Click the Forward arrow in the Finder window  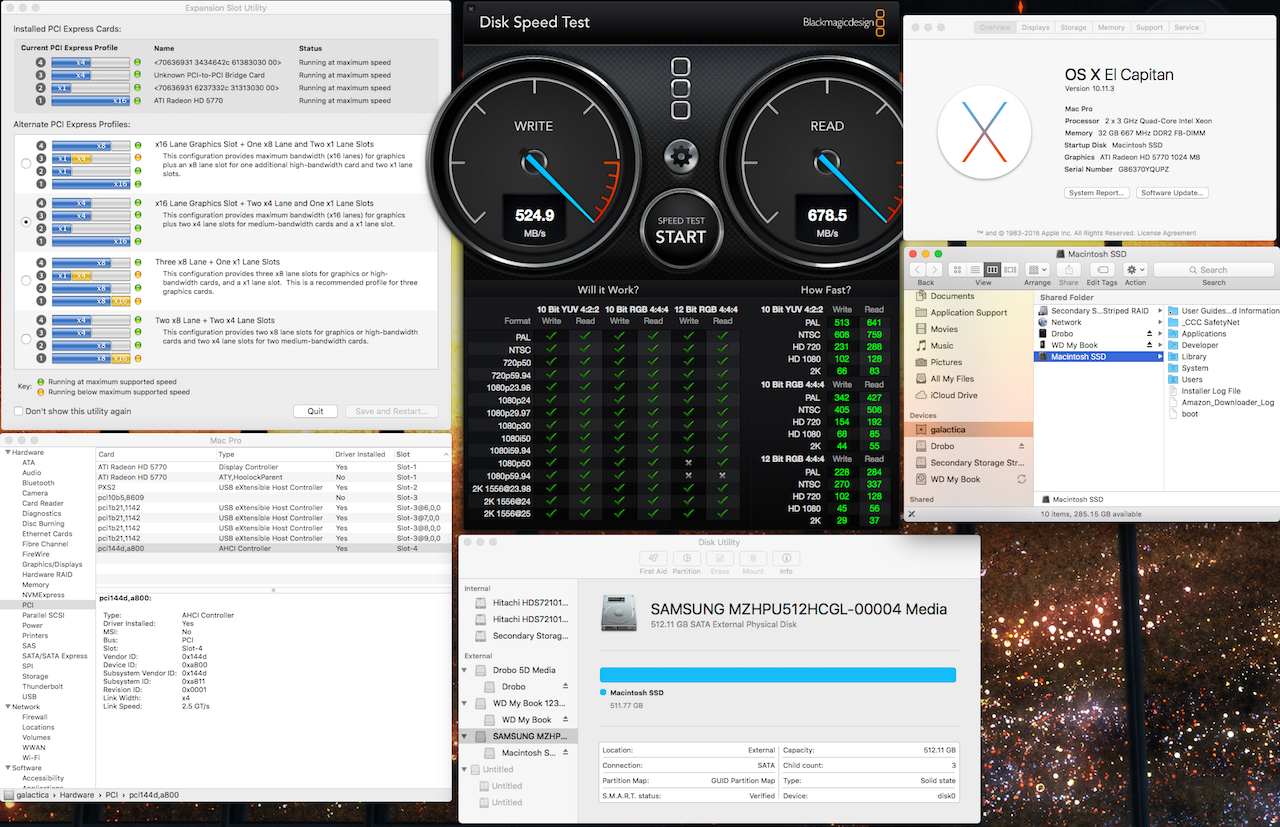pos(936,270)
